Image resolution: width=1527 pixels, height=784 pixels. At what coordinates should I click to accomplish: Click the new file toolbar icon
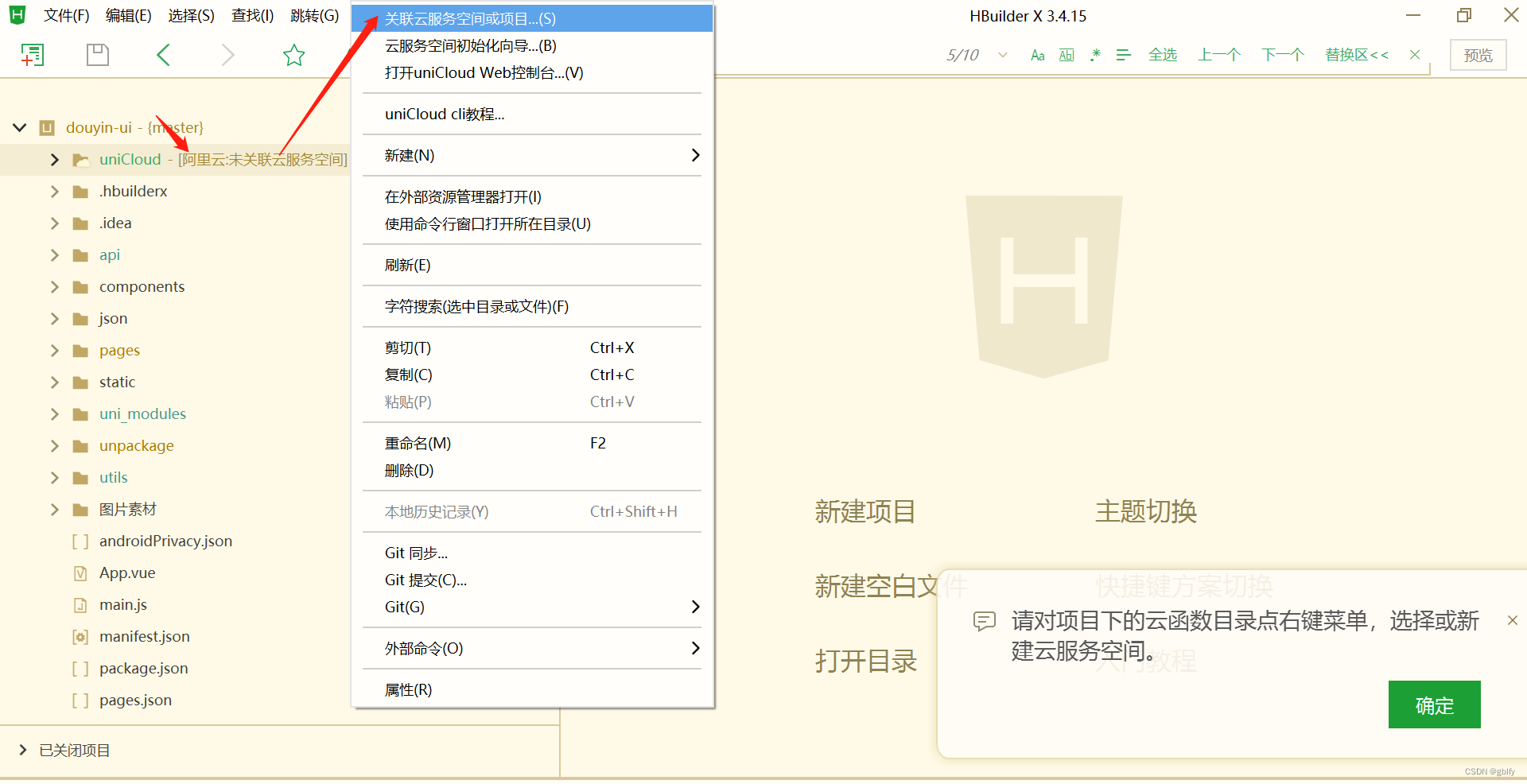[32, 55]
